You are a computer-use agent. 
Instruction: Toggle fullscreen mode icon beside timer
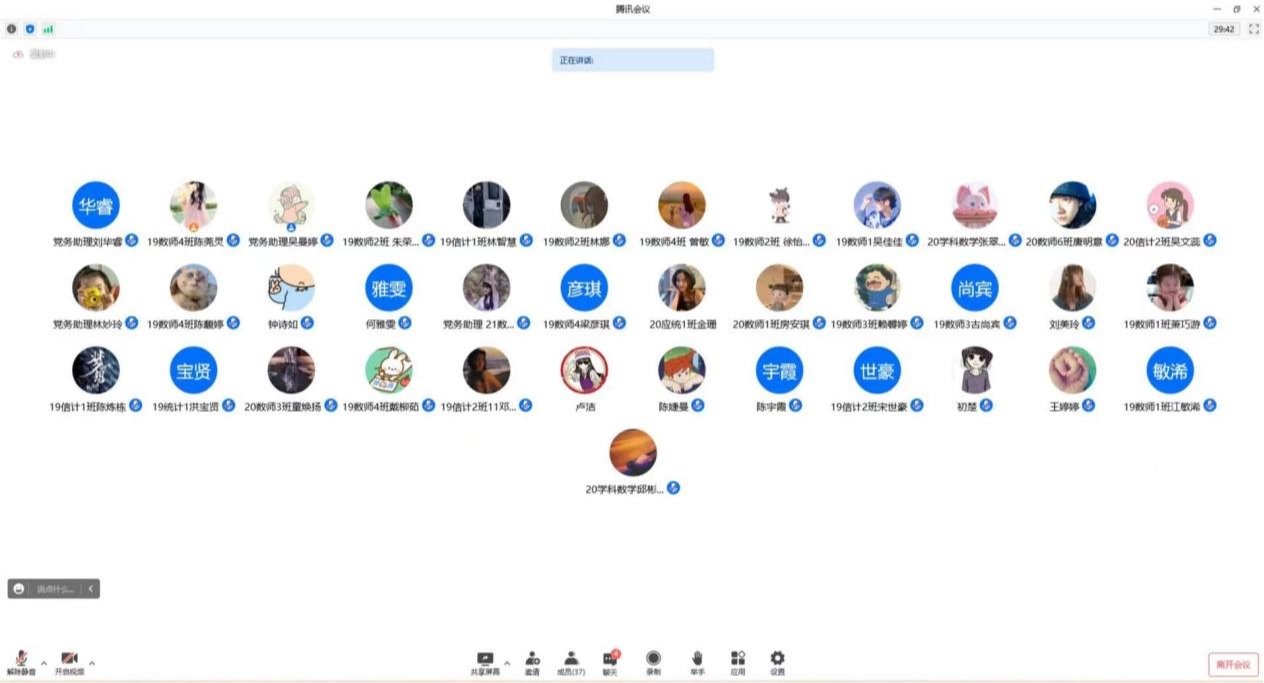tap(1254, 29)
